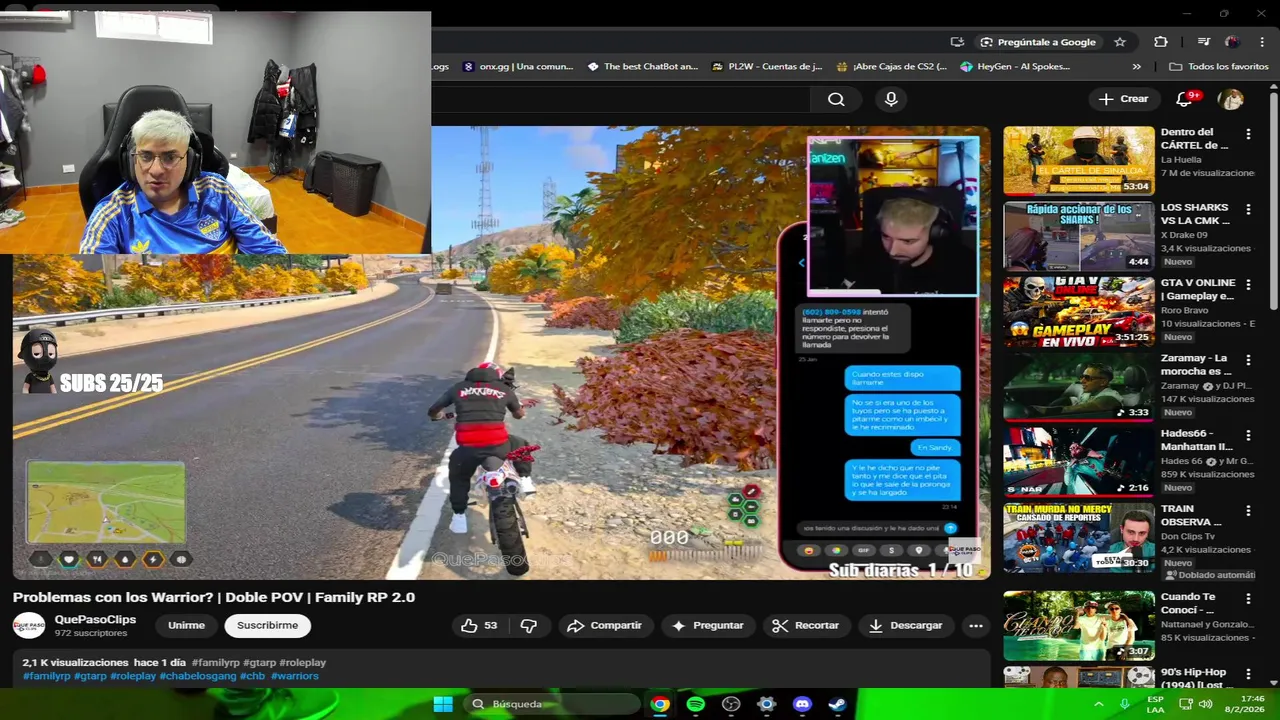Click the Compartir button

[604, 625]
